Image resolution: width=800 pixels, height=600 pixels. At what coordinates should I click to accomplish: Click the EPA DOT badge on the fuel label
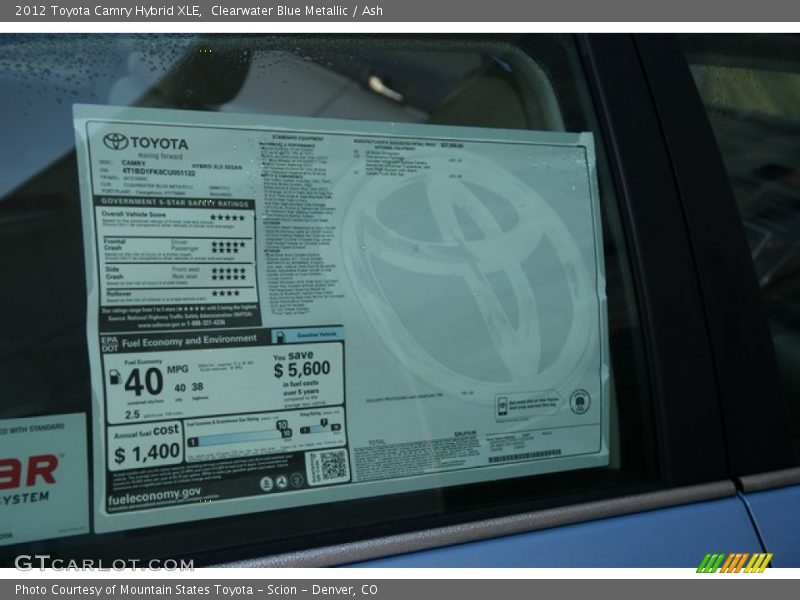108,340
